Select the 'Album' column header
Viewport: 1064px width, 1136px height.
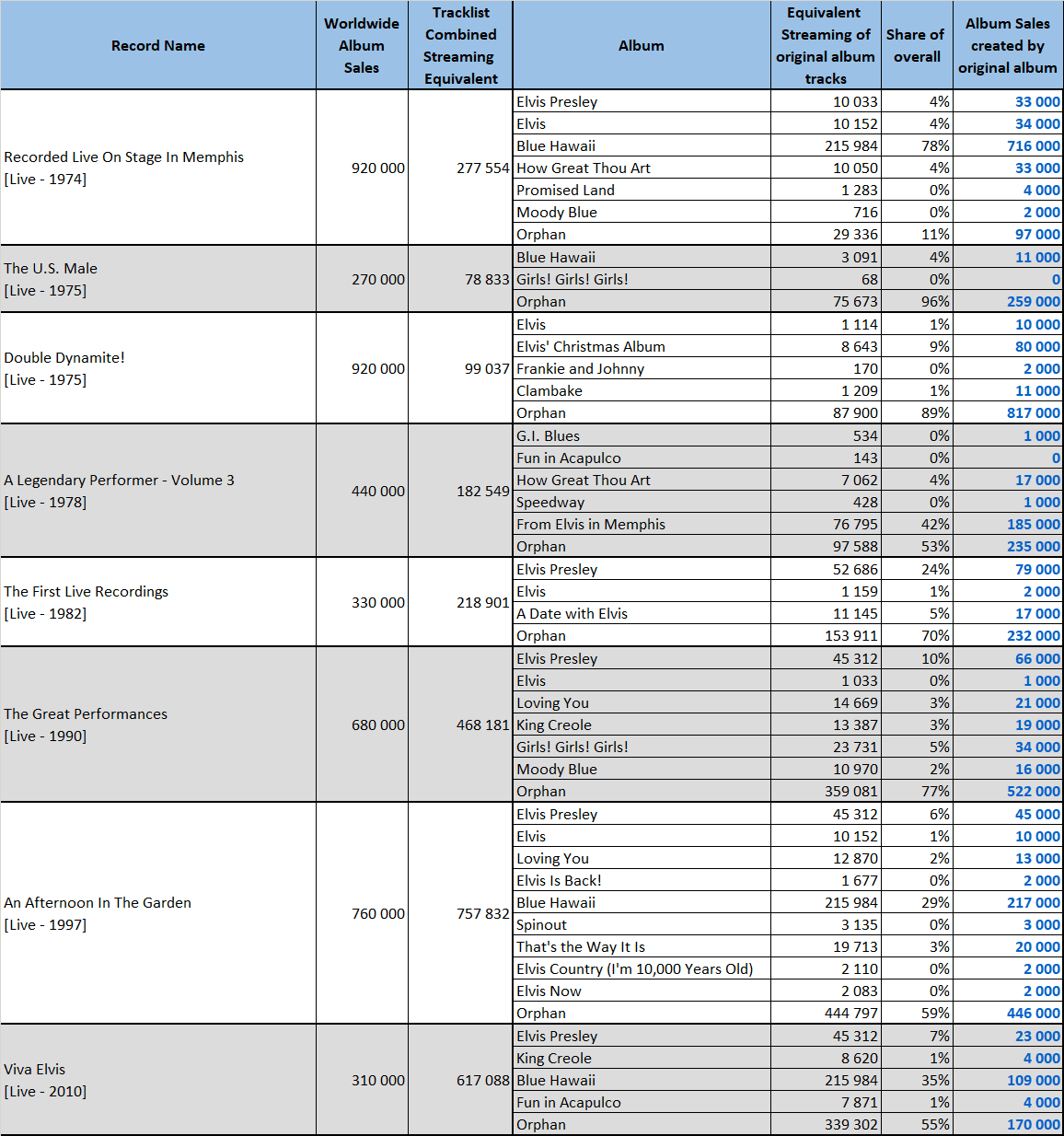click(642, 45)
